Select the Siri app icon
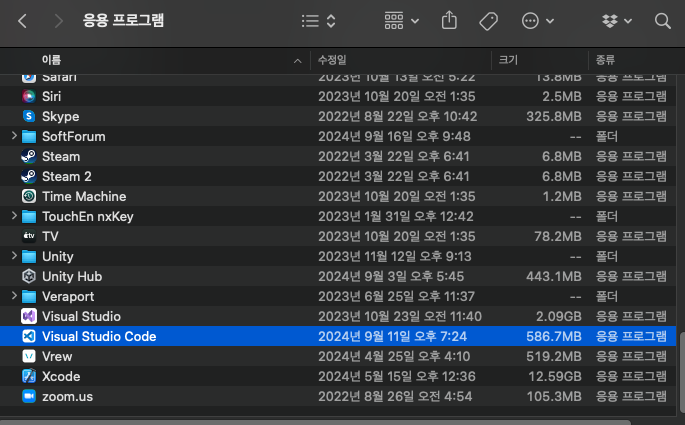 click(29, 96)
